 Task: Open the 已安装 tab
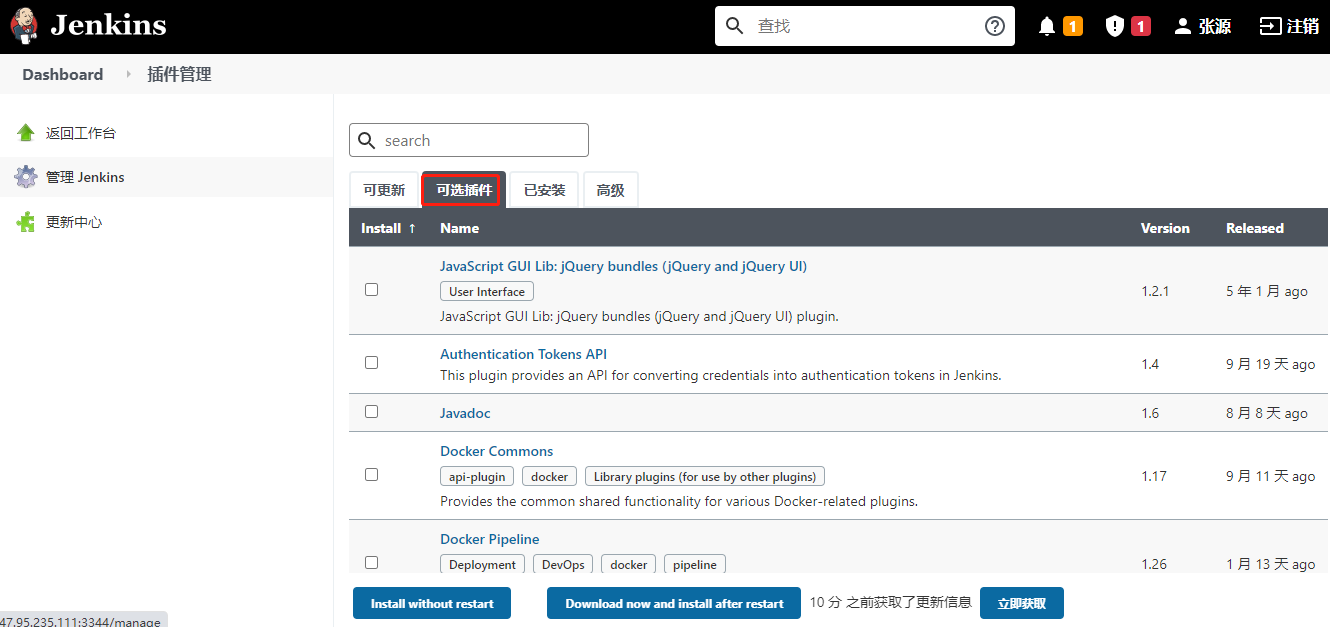click(545, 190)
